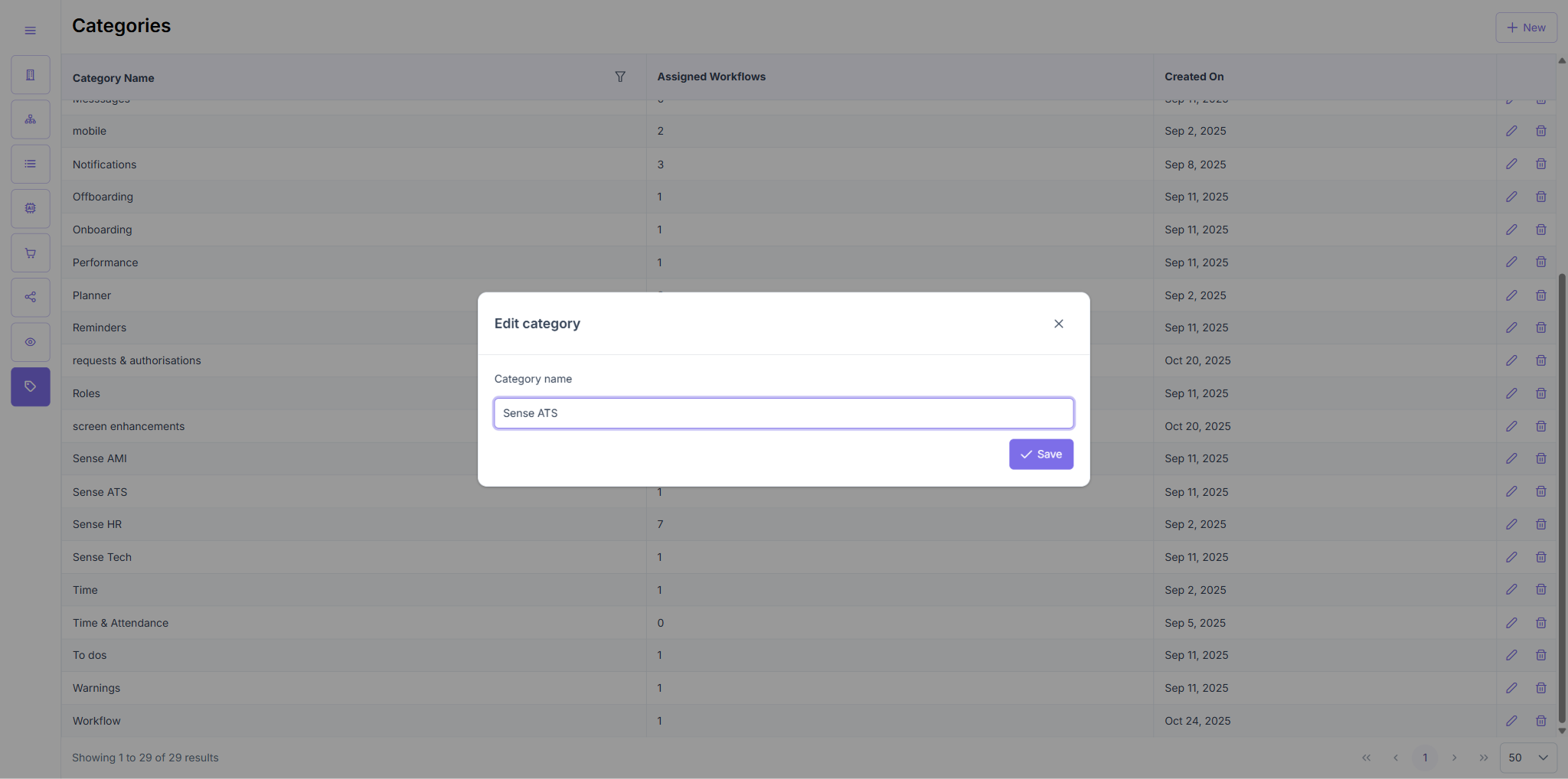Go to the previous page of results

pos(1396,758)
